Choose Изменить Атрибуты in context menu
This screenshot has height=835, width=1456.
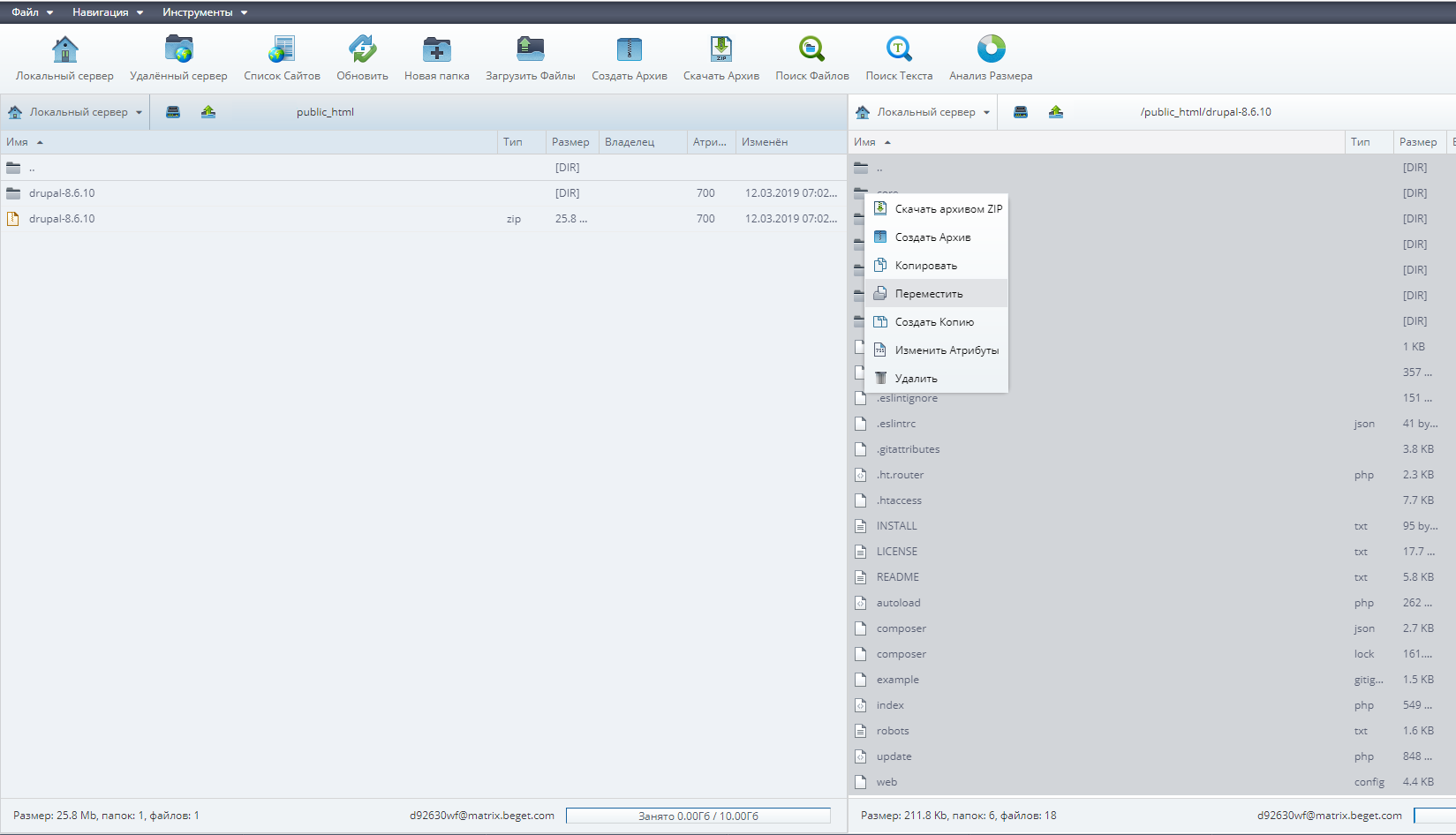(937, 350)
